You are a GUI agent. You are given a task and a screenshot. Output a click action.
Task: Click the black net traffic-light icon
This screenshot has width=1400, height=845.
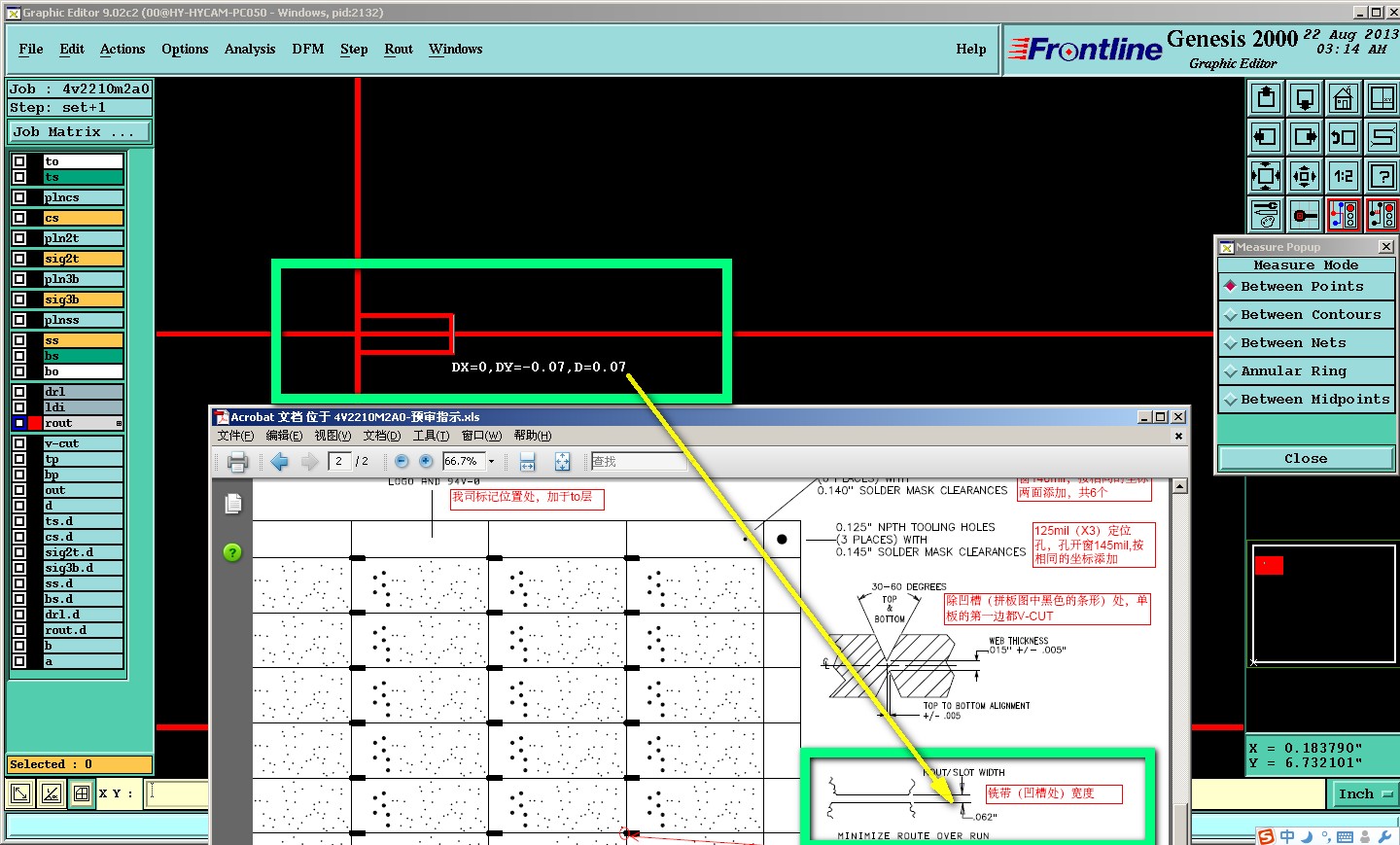[1382, 215]
